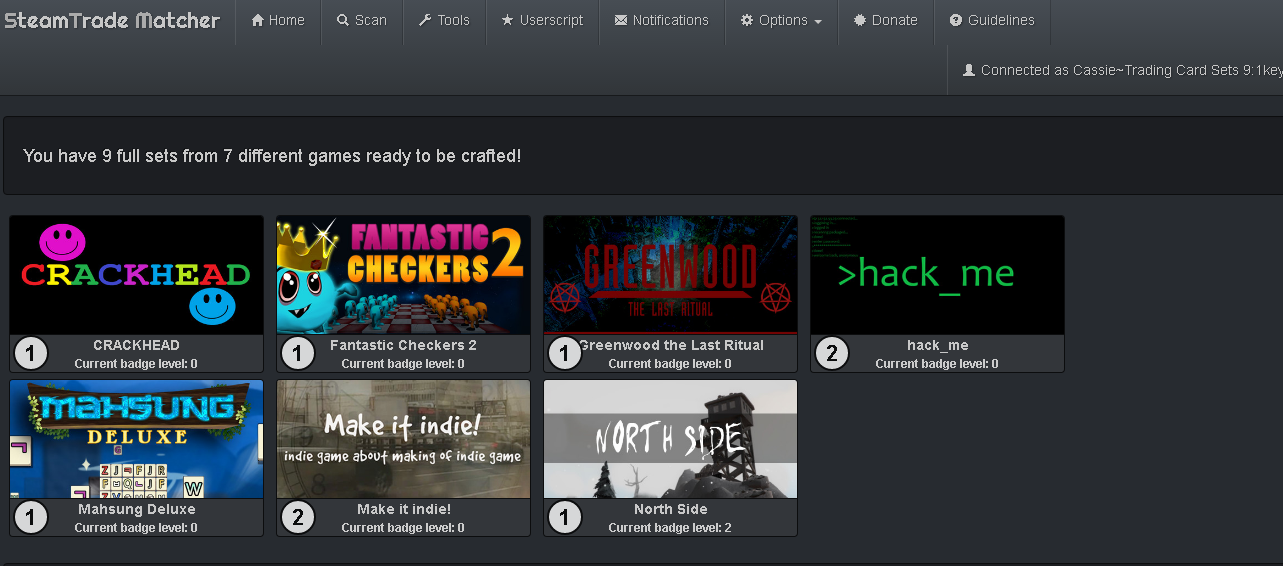1283x566 pixels.
Task: Click the user icon beside Connected as
Action: click(x=969, y=70)
